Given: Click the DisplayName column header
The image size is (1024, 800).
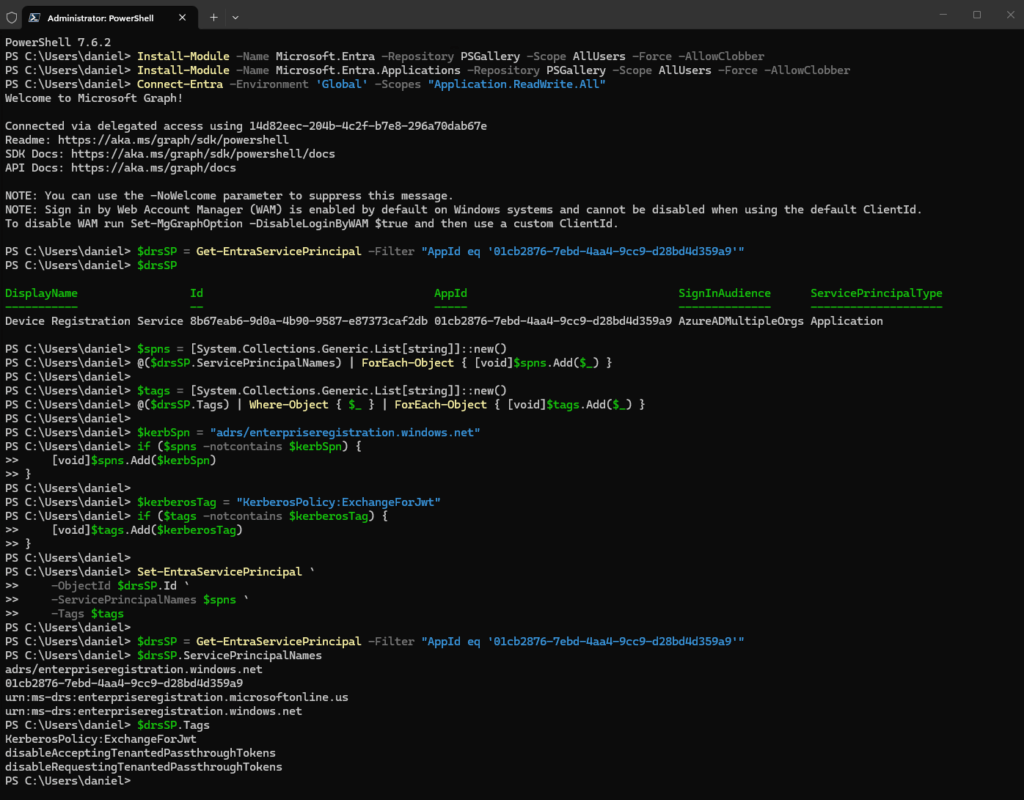Looking at the screenshot, I should 41,293.
